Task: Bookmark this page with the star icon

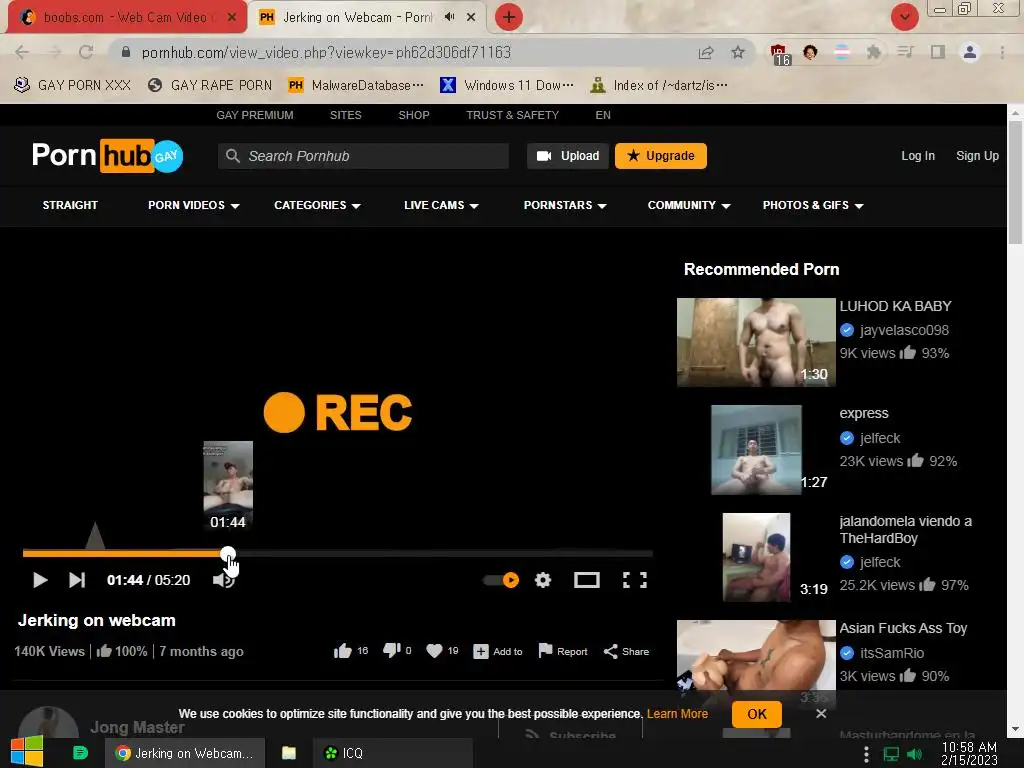Action: click(x=738, y=52)
